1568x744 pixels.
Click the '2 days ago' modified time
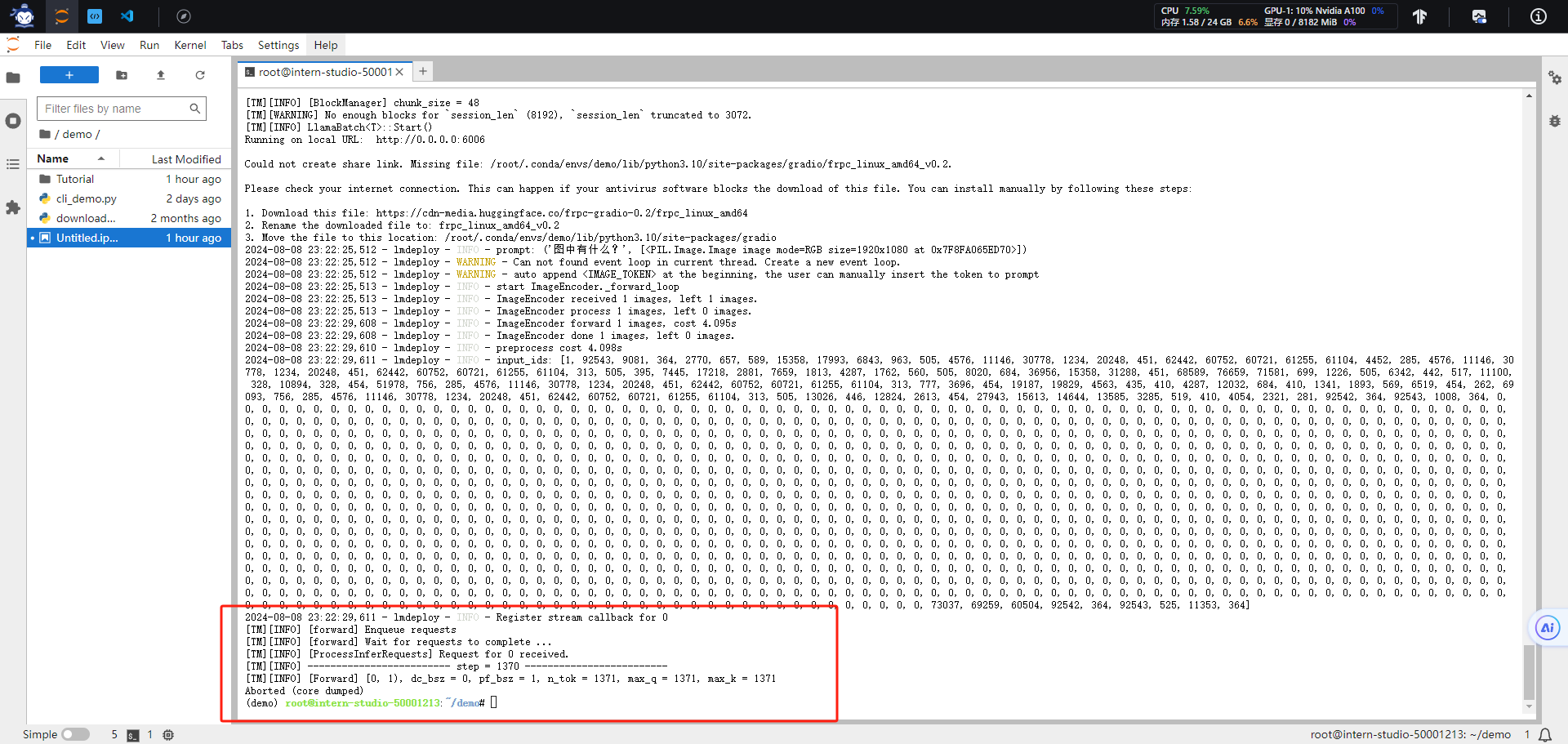pos(194,198)
